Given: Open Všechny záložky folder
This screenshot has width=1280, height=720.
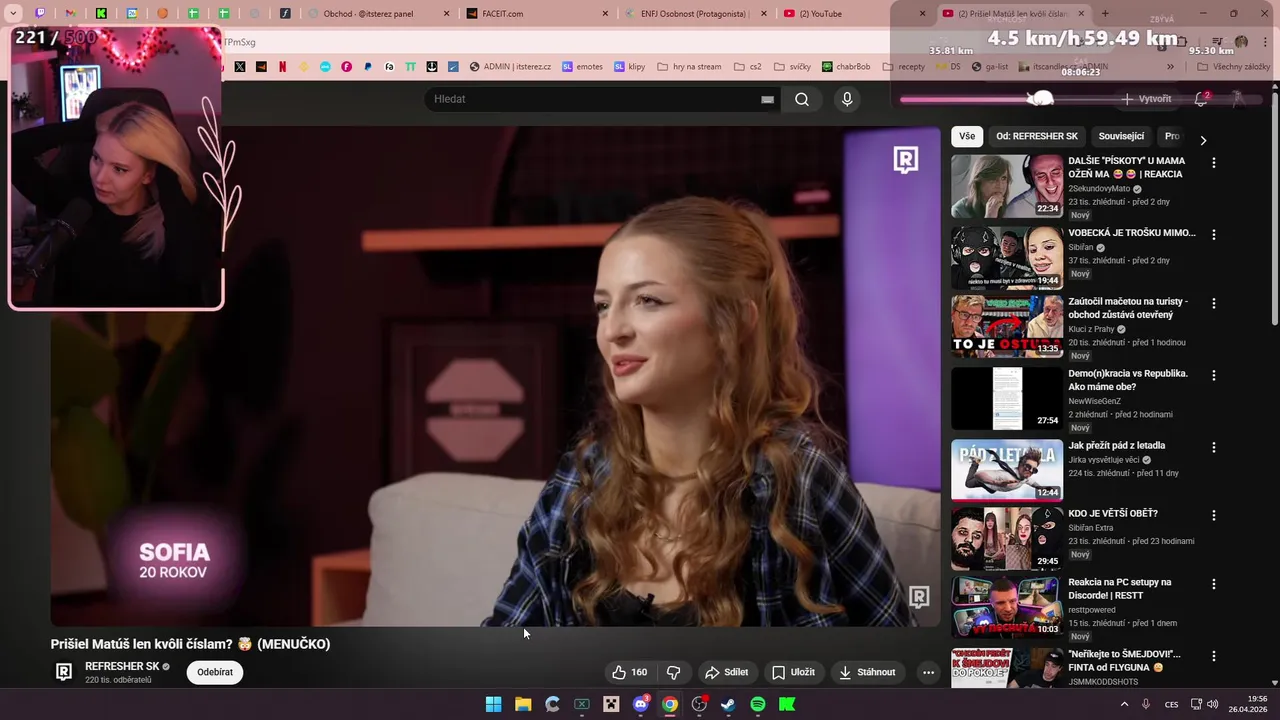Looking at the screenshot, I should pyautogui.click(x=1233, y=67).
